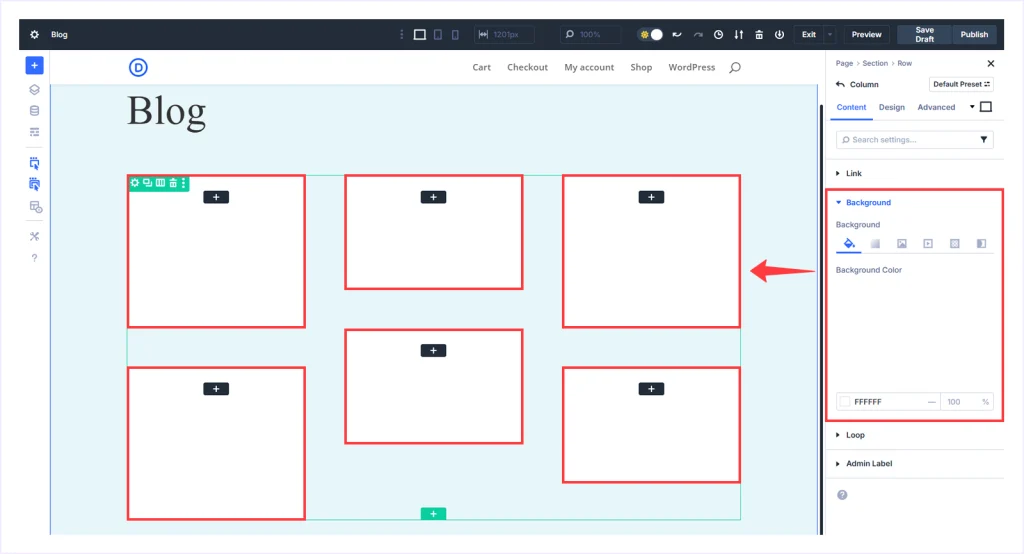Screen dimensions: 1024x554
Task: Click the Publish button
Action: 974,35
